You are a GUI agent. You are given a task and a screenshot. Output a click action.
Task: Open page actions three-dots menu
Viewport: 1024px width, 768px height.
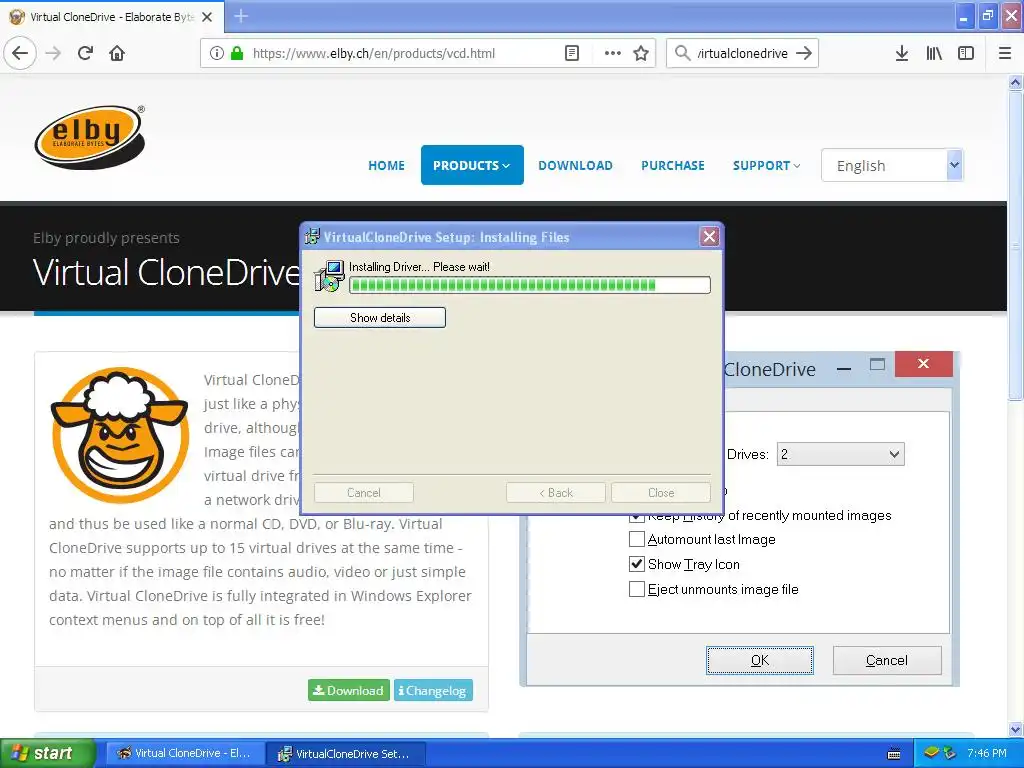click(x=613, y=53)
